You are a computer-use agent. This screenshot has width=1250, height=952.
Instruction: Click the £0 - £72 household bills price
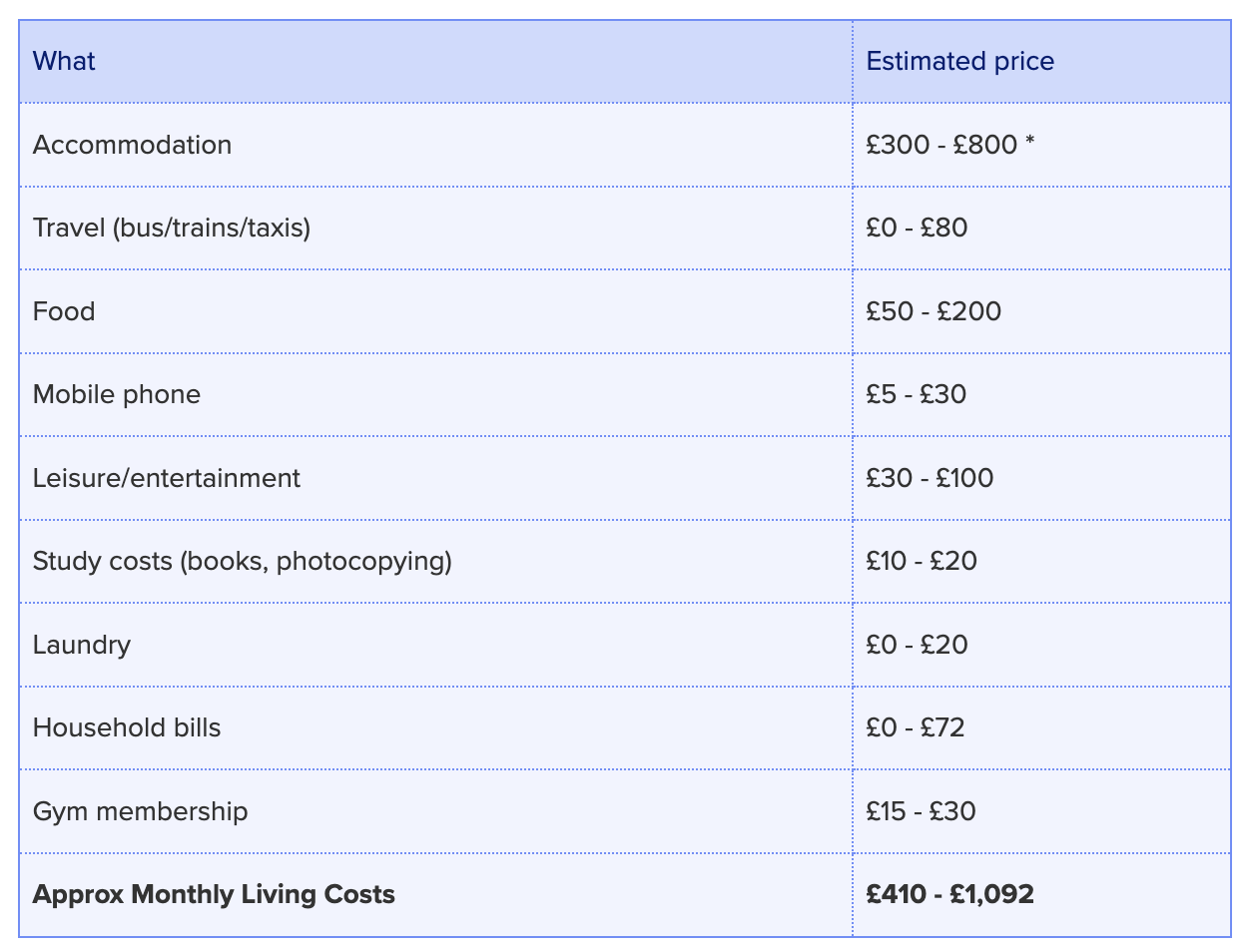[916, 727]
